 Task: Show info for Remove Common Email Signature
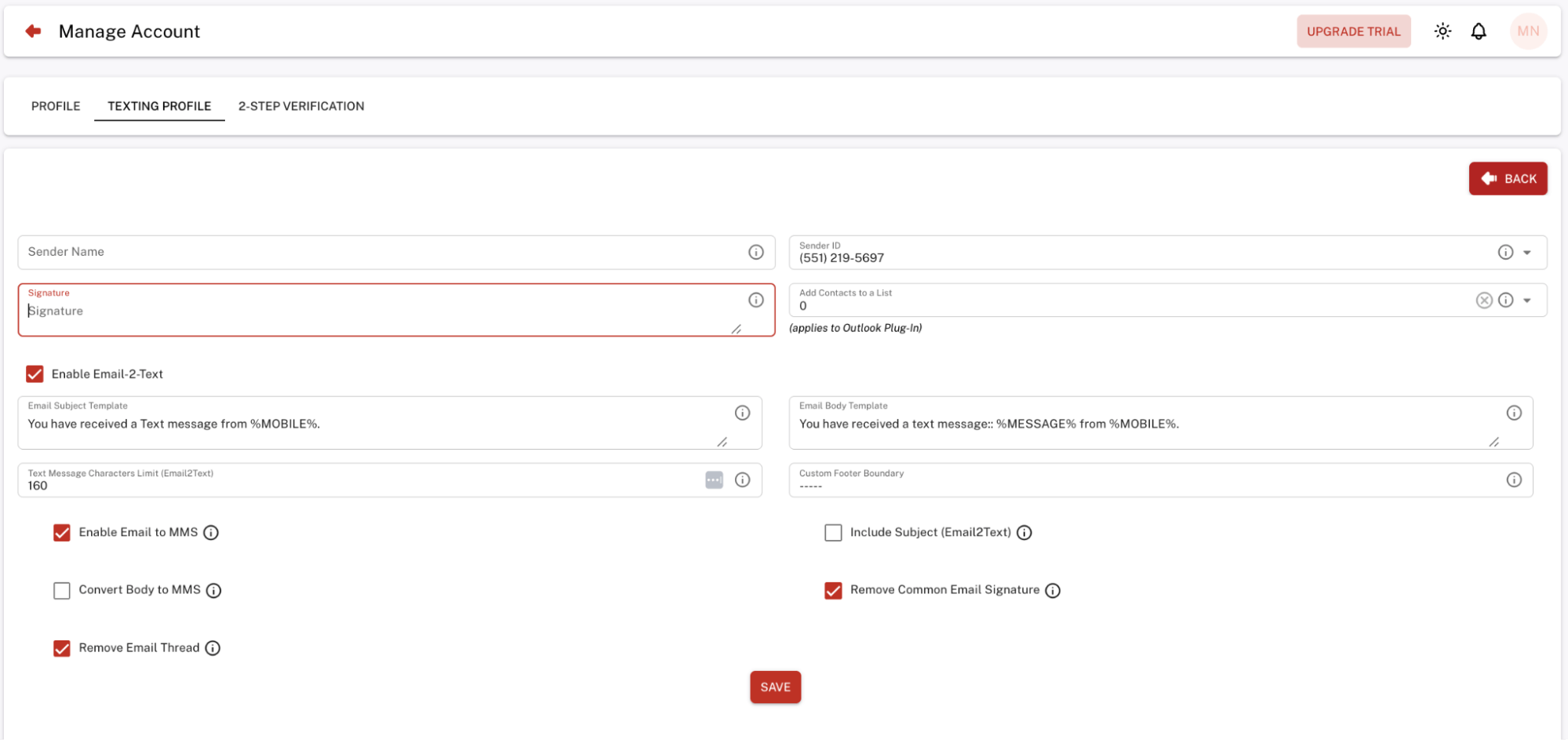click(x=1053, y=591)
